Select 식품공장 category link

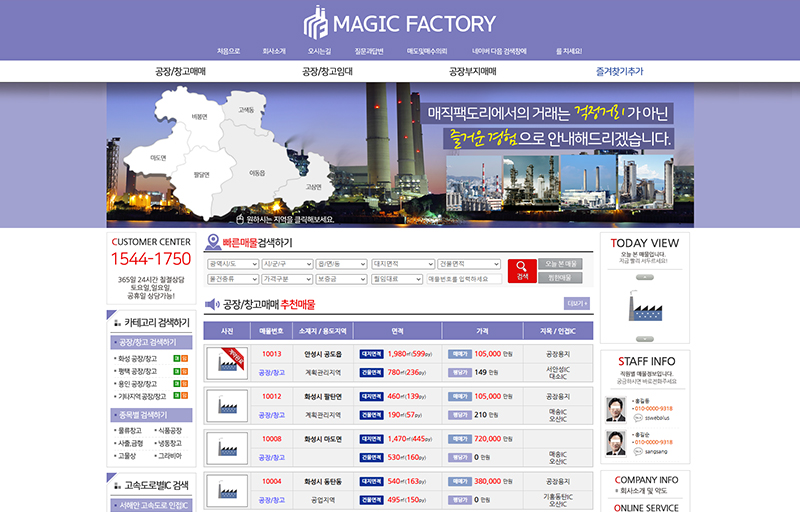pyautogui.click(x=169, y=430)
